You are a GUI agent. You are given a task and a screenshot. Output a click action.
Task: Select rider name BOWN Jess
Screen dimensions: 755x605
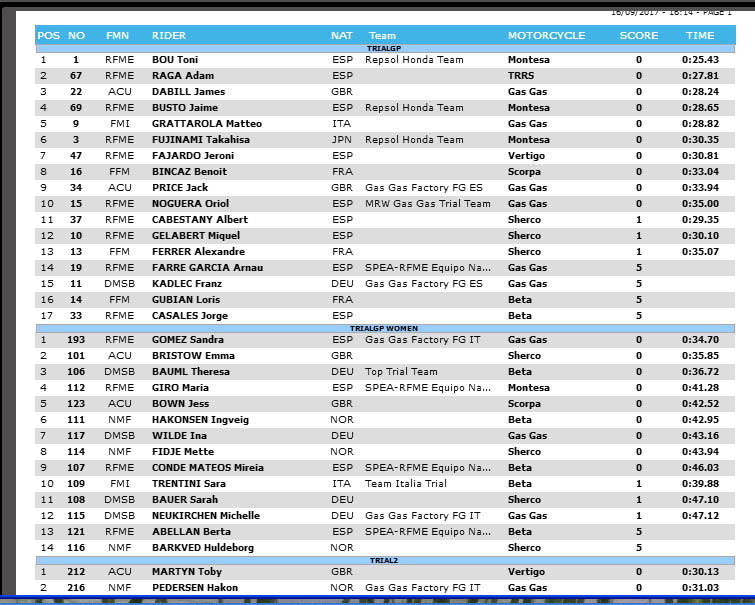pos(181,404)
